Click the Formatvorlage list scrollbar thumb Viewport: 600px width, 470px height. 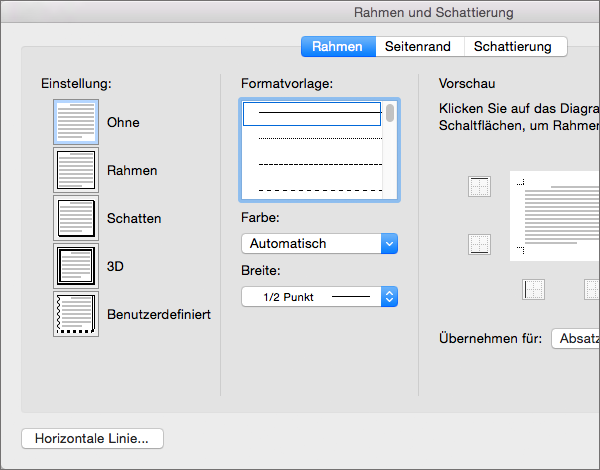click(390, 113)
